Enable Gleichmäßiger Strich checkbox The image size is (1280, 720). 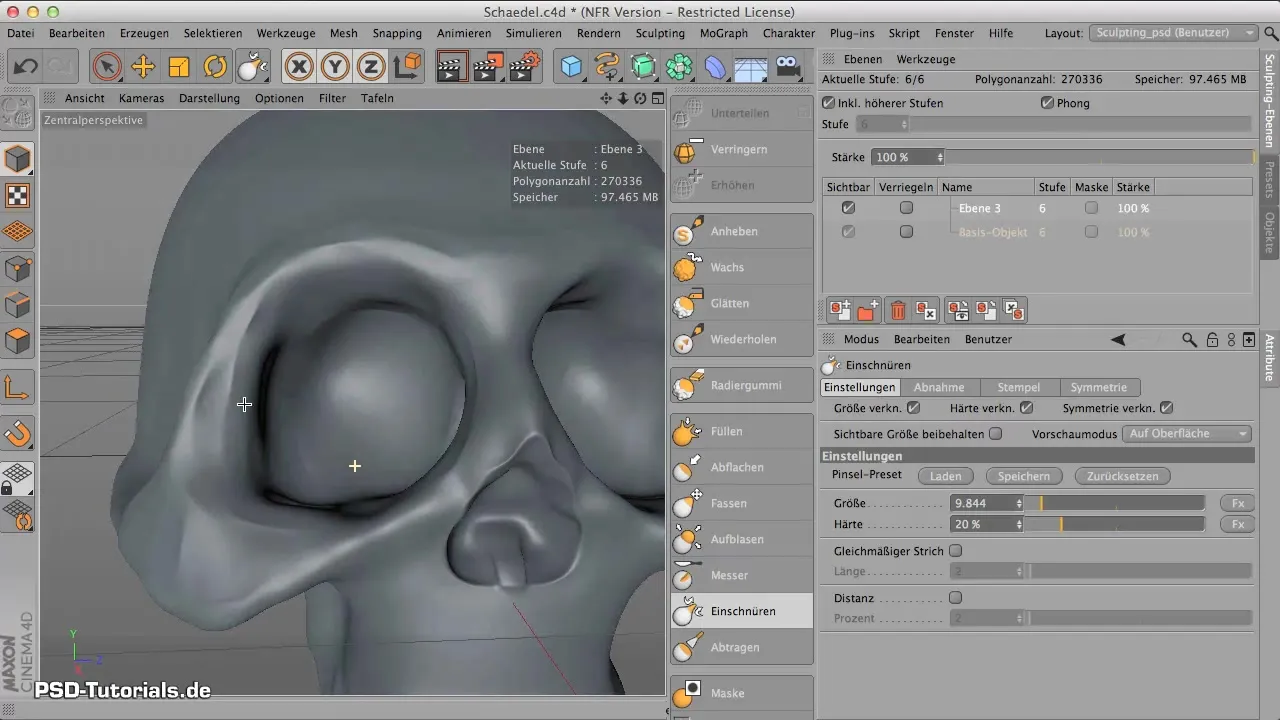pos(955,551)
